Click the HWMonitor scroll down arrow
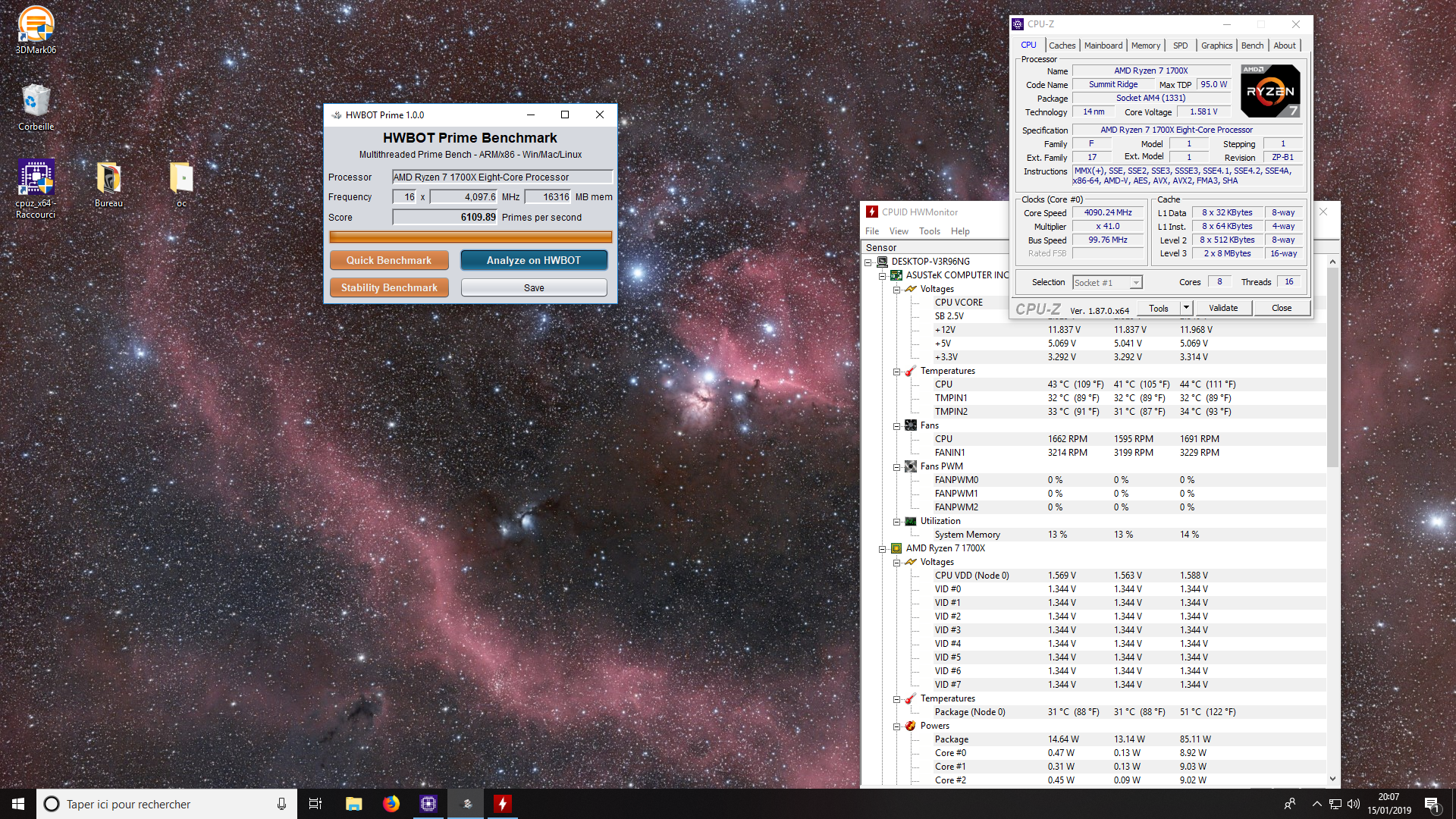The height and width of the screenshot is (819, 1456). (1332, 779)
